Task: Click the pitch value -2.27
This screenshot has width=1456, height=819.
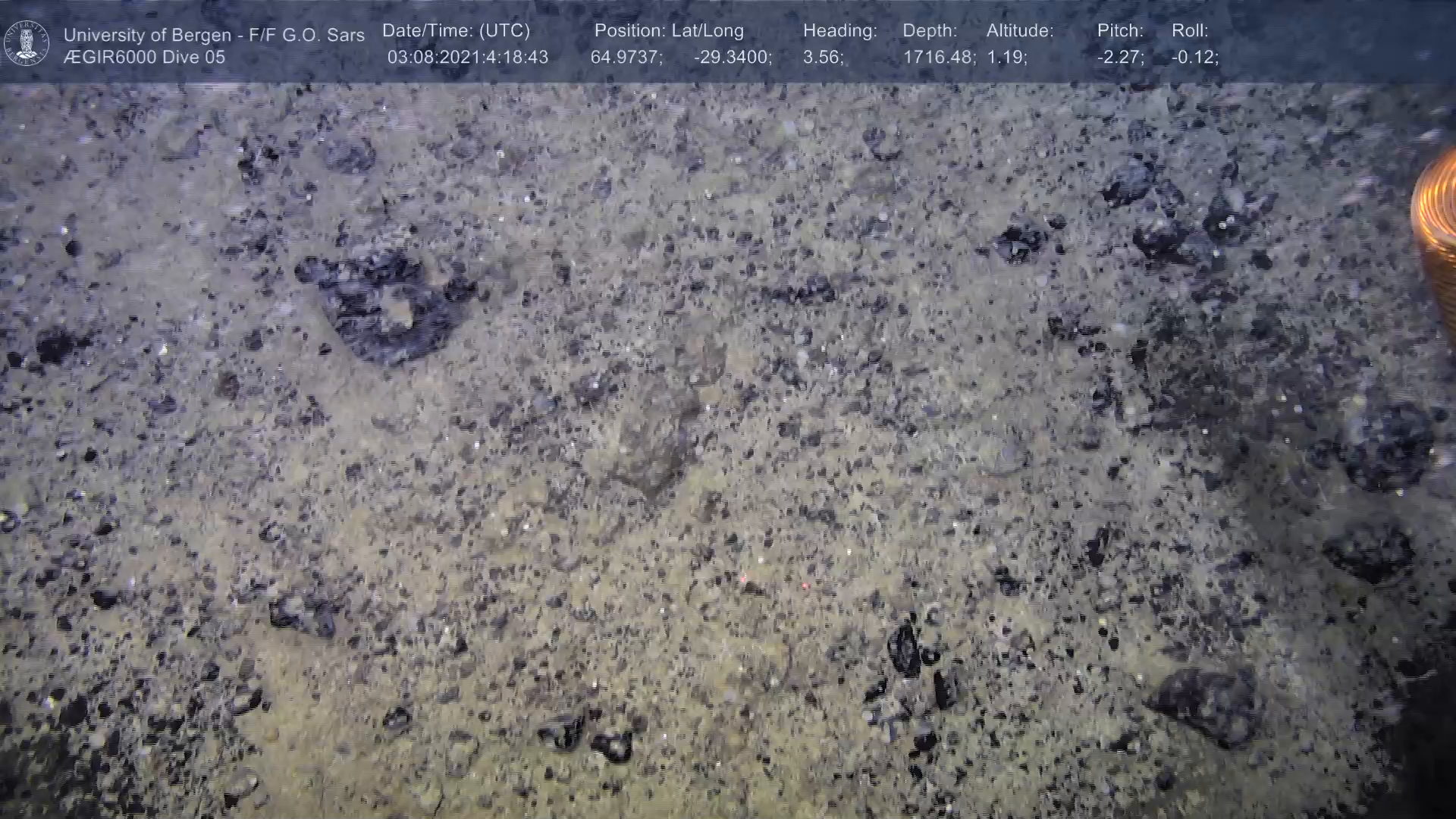Action: coord(1120,58)
